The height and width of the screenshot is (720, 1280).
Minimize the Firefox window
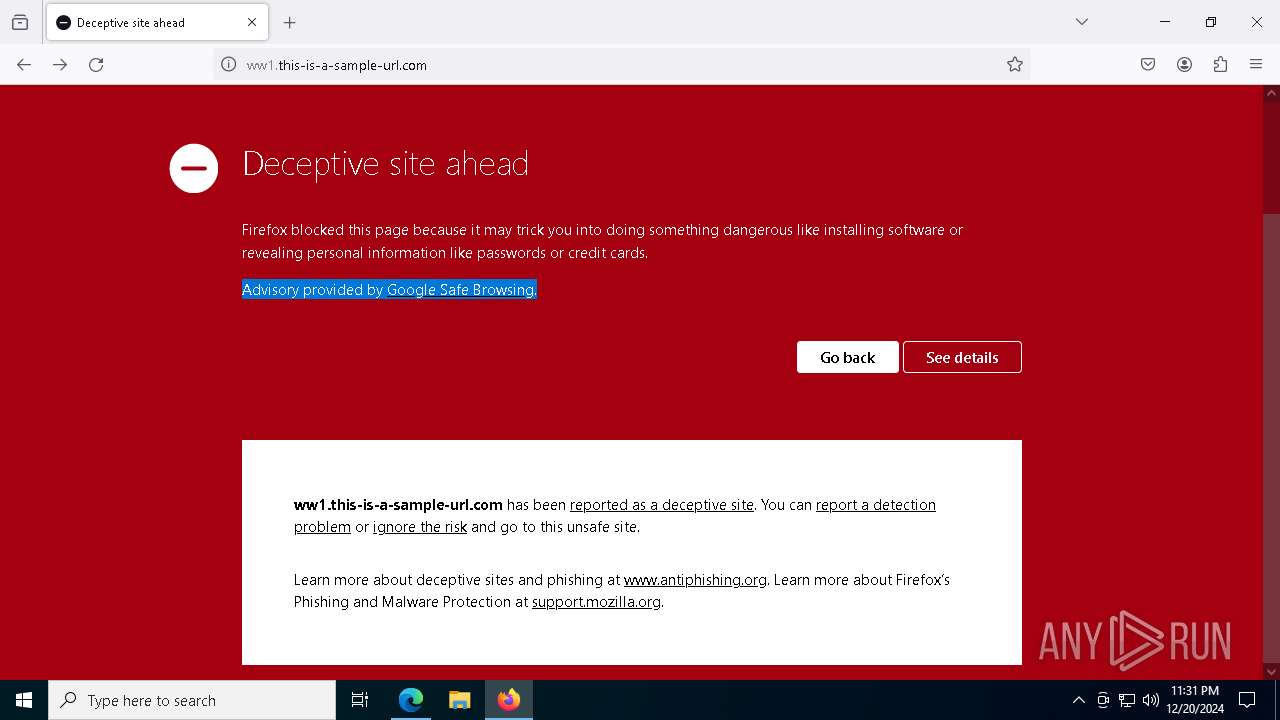[1165, 22]
